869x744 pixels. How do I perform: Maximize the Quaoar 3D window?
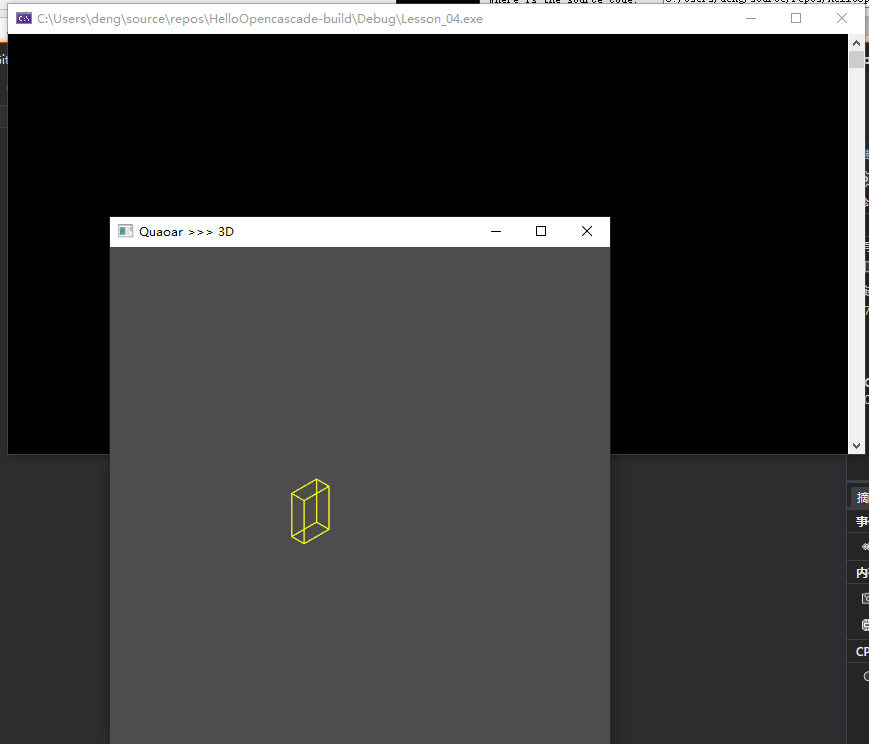540,231
